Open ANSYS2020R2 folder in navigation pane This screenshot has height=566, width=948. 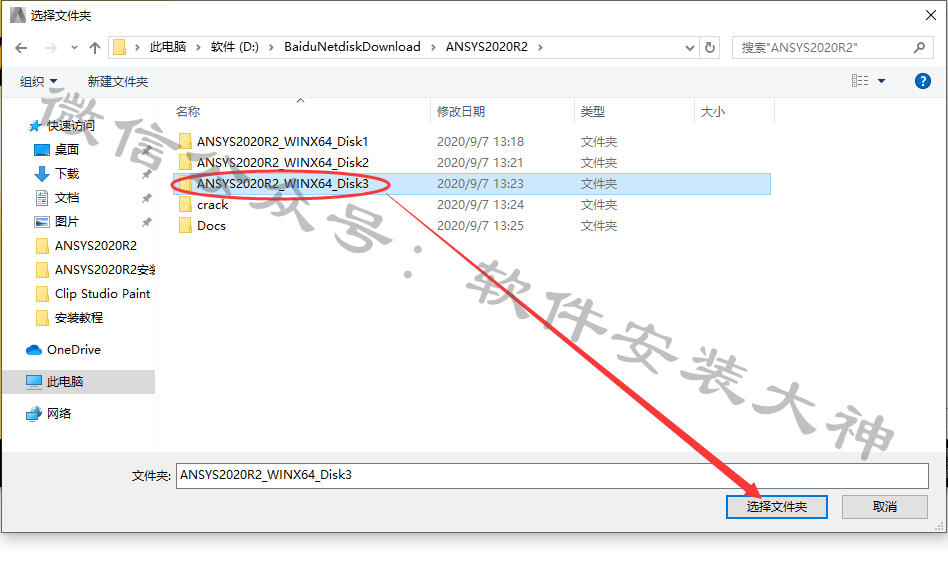(96, 246)
